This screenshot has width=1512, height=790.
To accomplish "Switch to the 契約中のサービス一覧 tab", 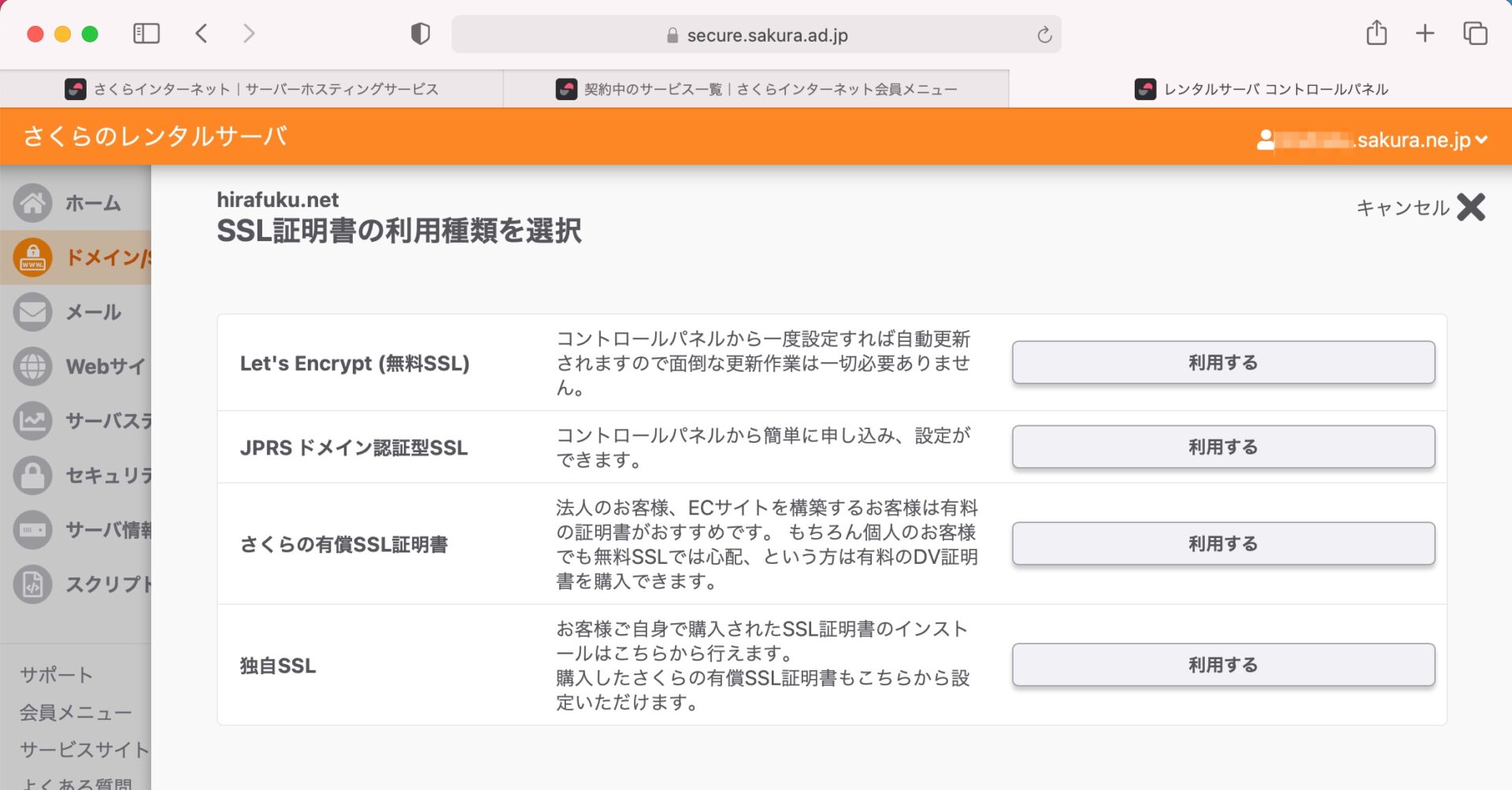I will coord(756,89).
